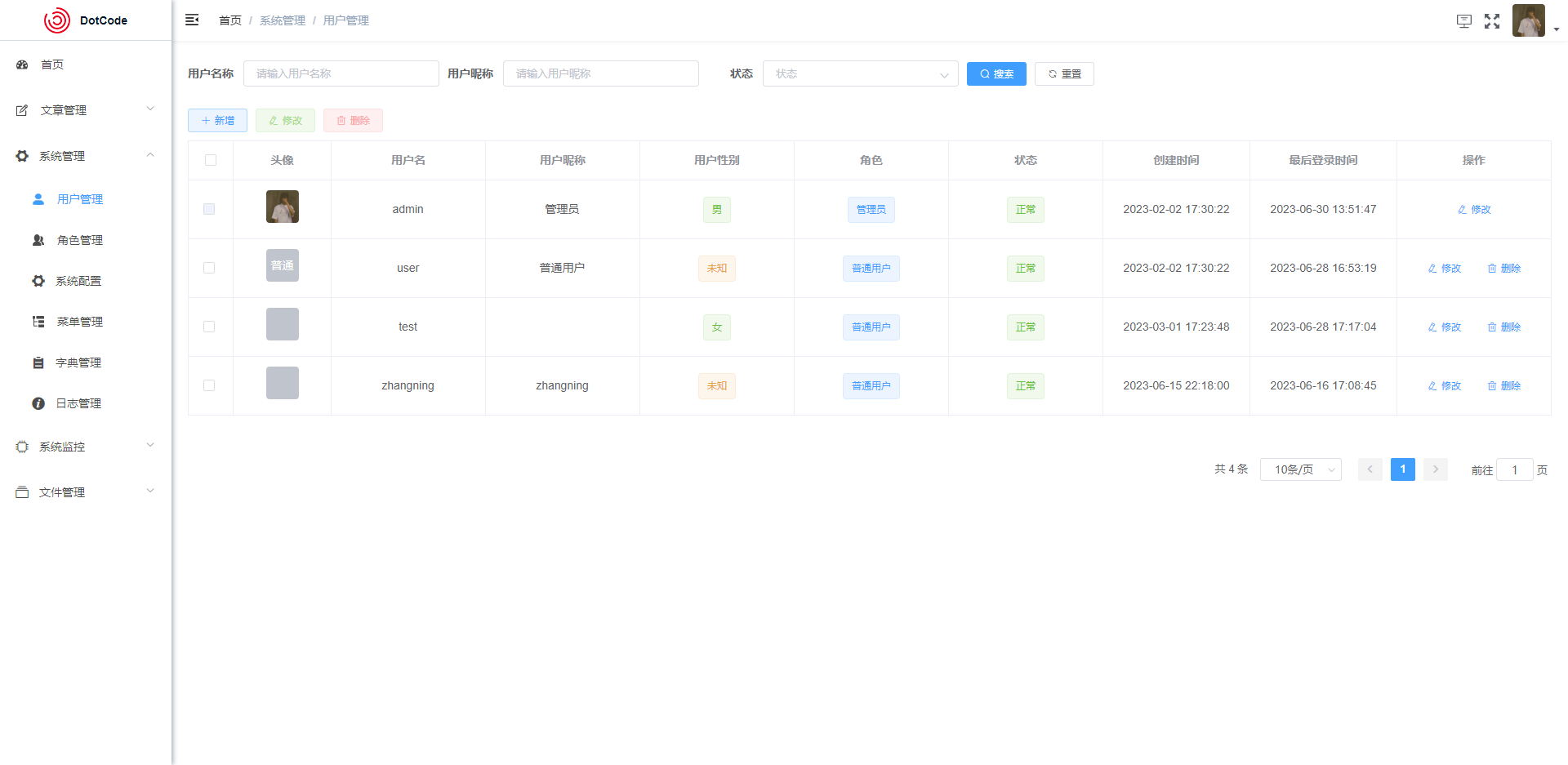The height and width of the screenshot is (765, 1568).
Task: Collapse sidebar using the hamburger icon
Action: click(x=192, y=20)
